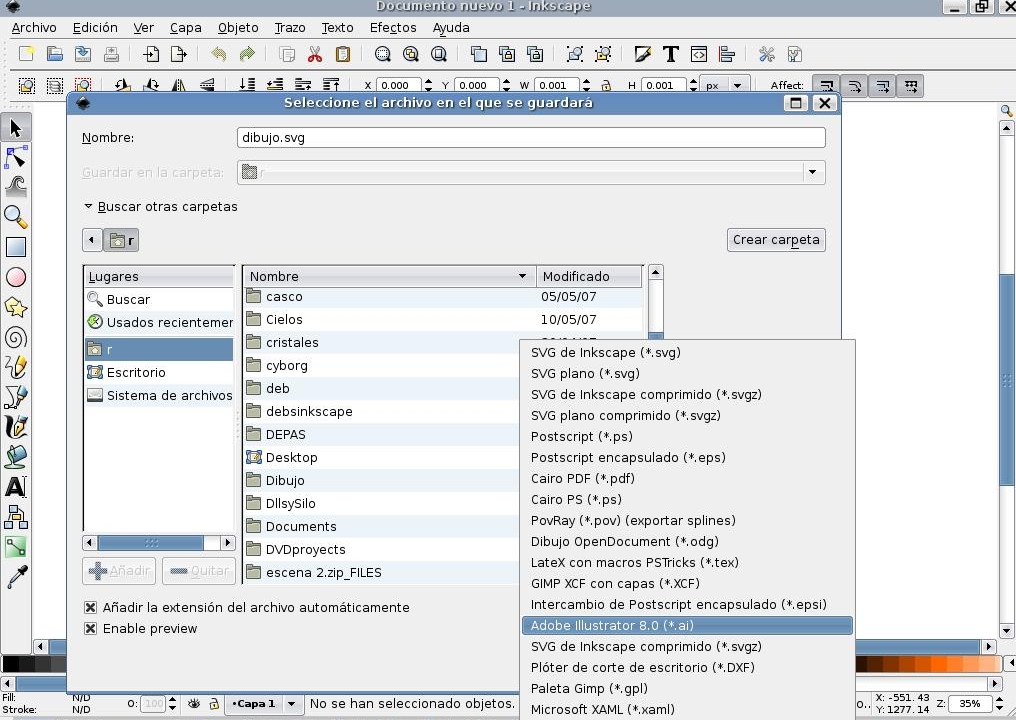1016x720 pixels.
Task: Click the new document icon
Action: [27, 54]
